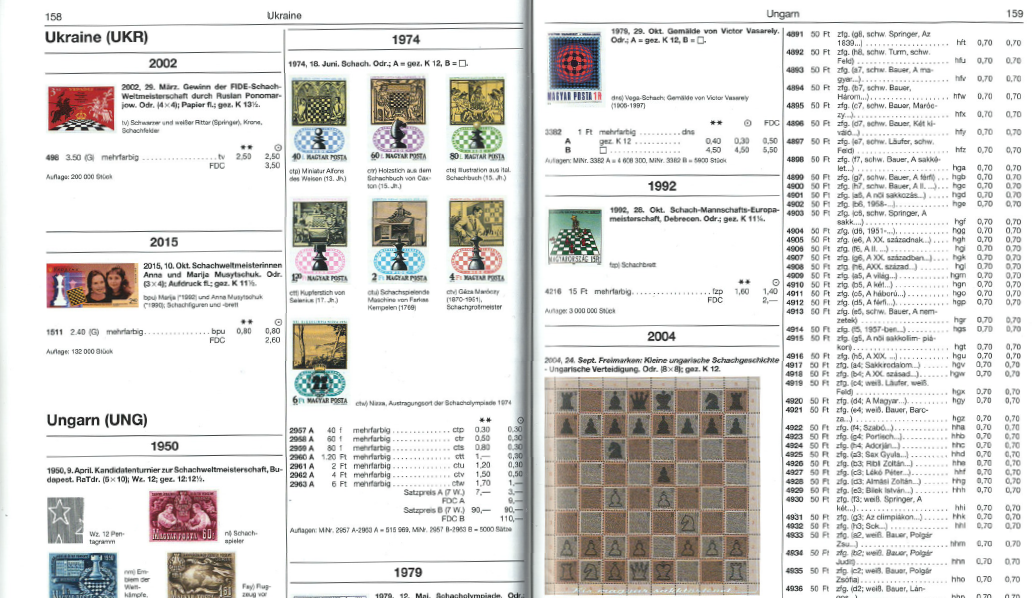The height and width of the screenshot is (598, 1036).
Task: Click catalog number "498"
Action: point(52,158)
